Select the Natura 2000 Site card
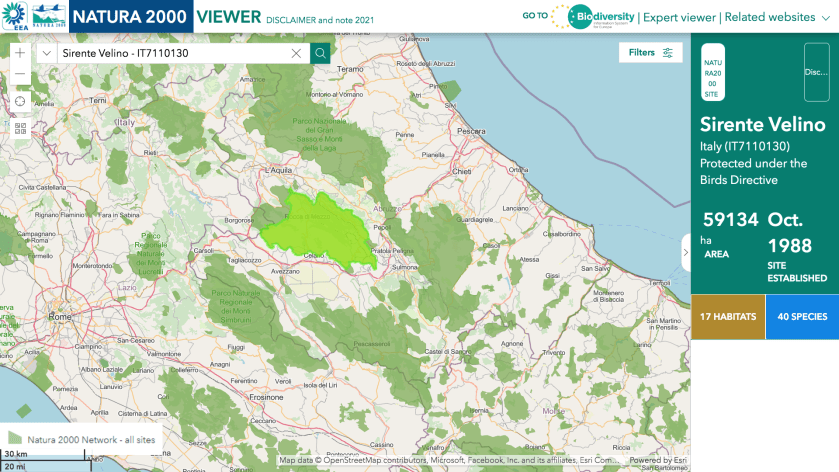The height and width of the screenshot is (472, 839). coord(712,72)
